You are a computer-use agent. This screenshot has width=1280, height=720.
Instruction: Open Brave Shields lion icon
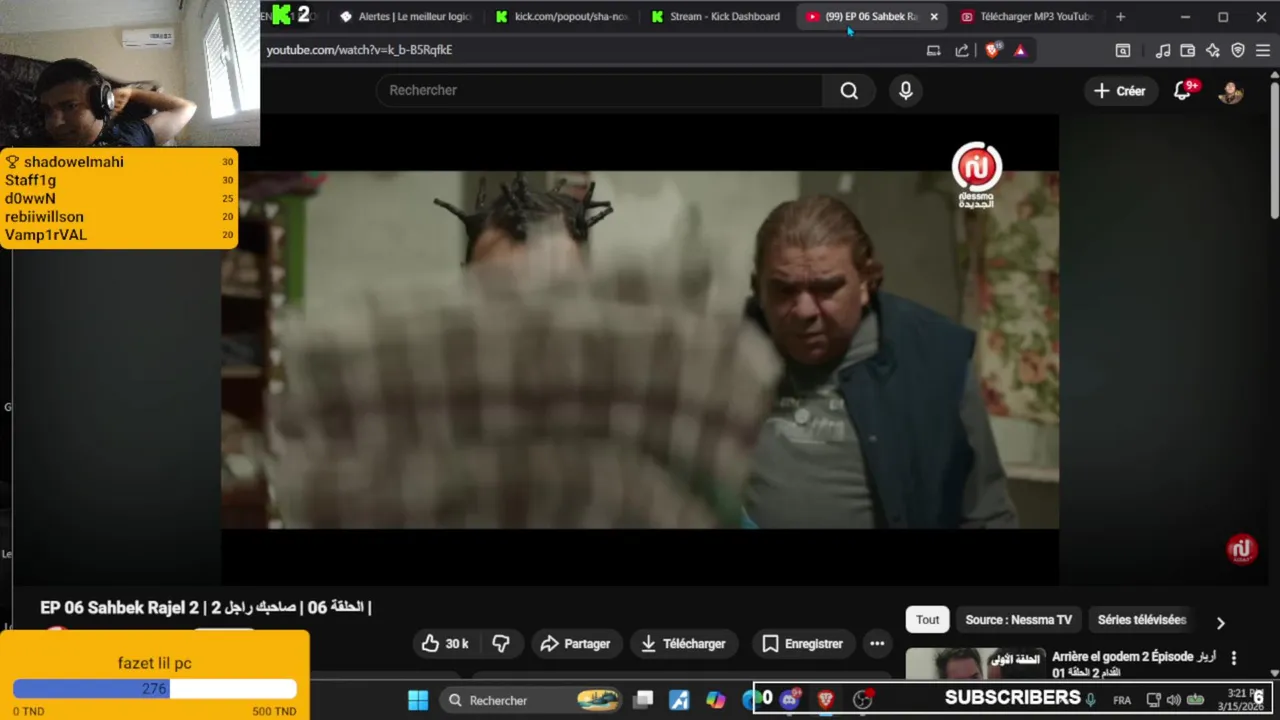tap(992, 50)
